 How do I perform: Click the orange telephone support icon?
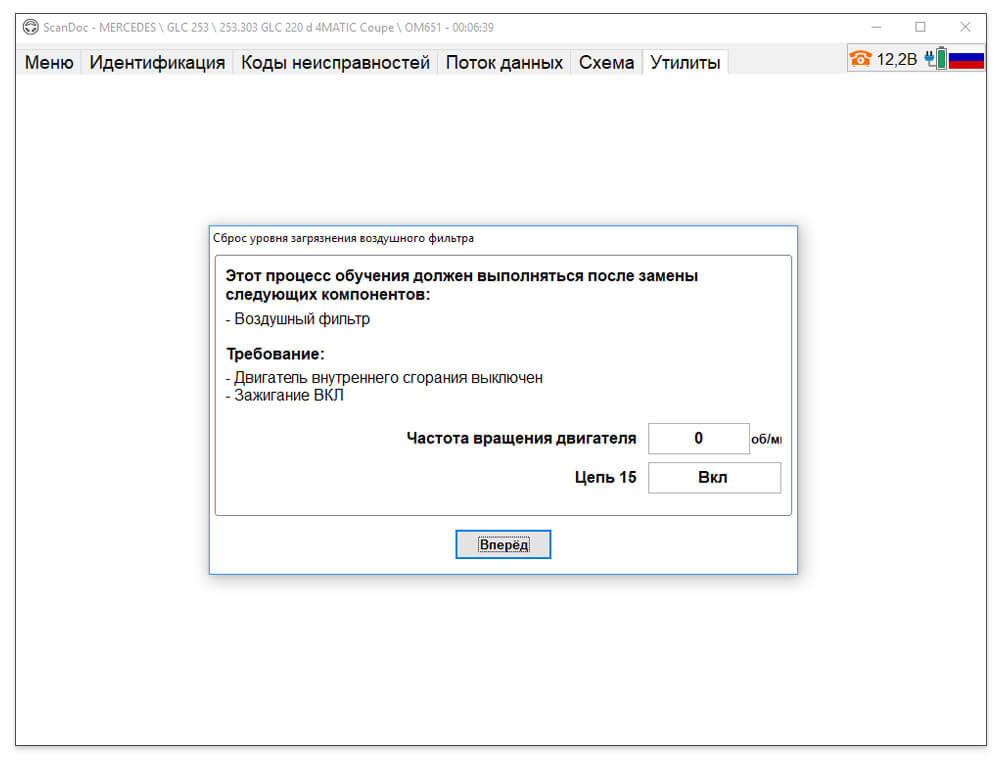tap(860, 59)
